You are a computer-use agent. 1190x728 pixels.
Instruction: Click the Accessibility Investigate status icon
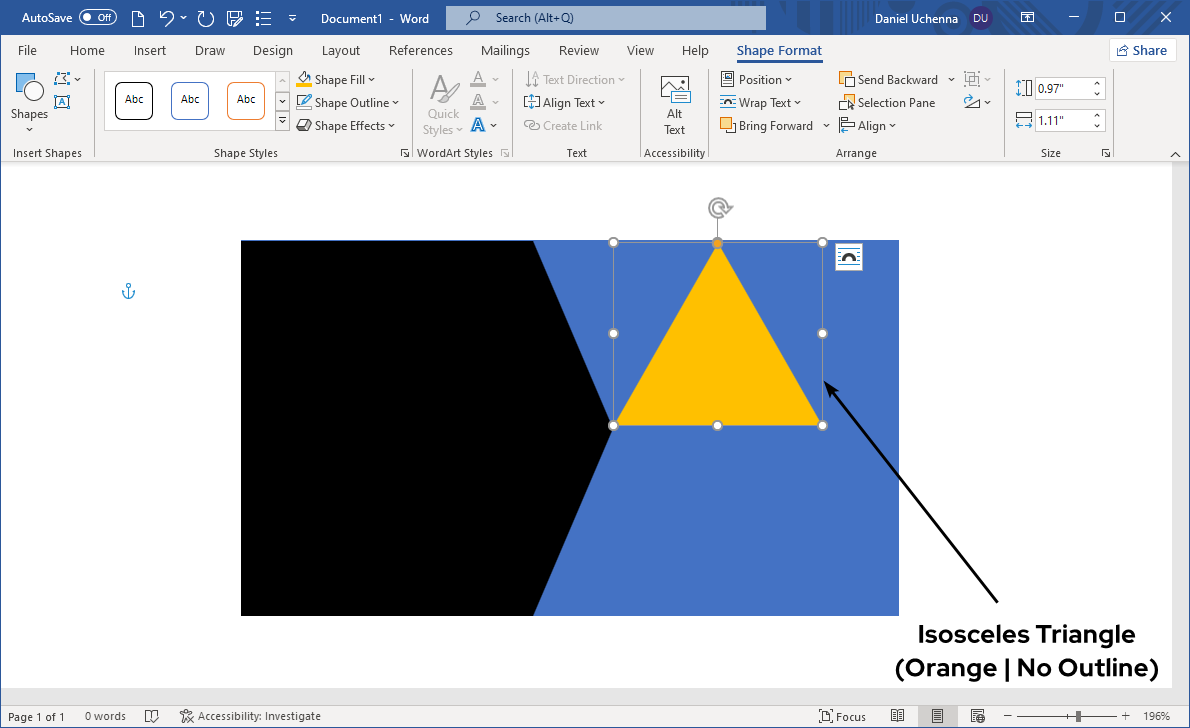point(186,716)
